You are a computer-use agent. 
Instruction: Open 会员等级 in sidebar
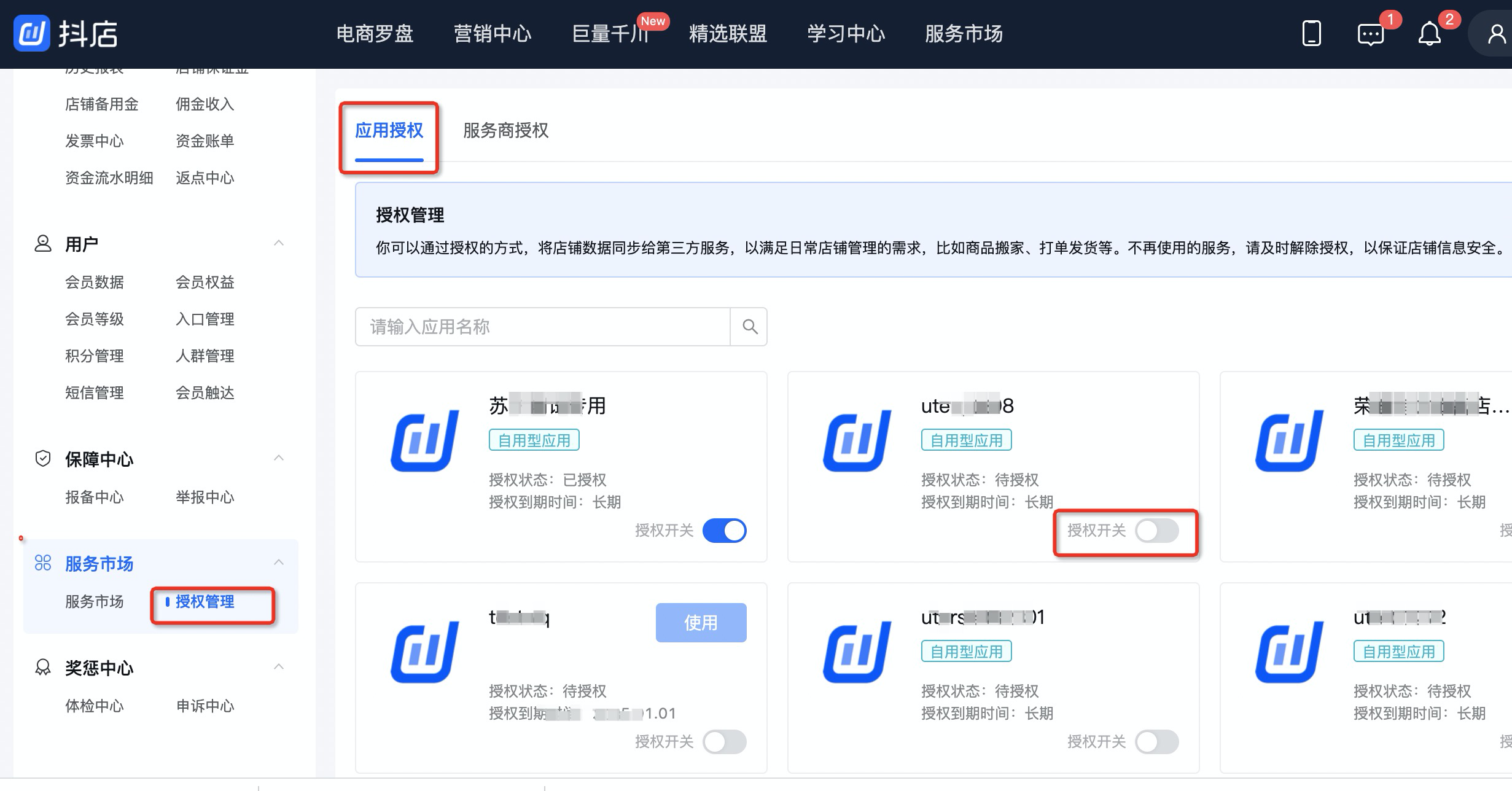[95, 319]
